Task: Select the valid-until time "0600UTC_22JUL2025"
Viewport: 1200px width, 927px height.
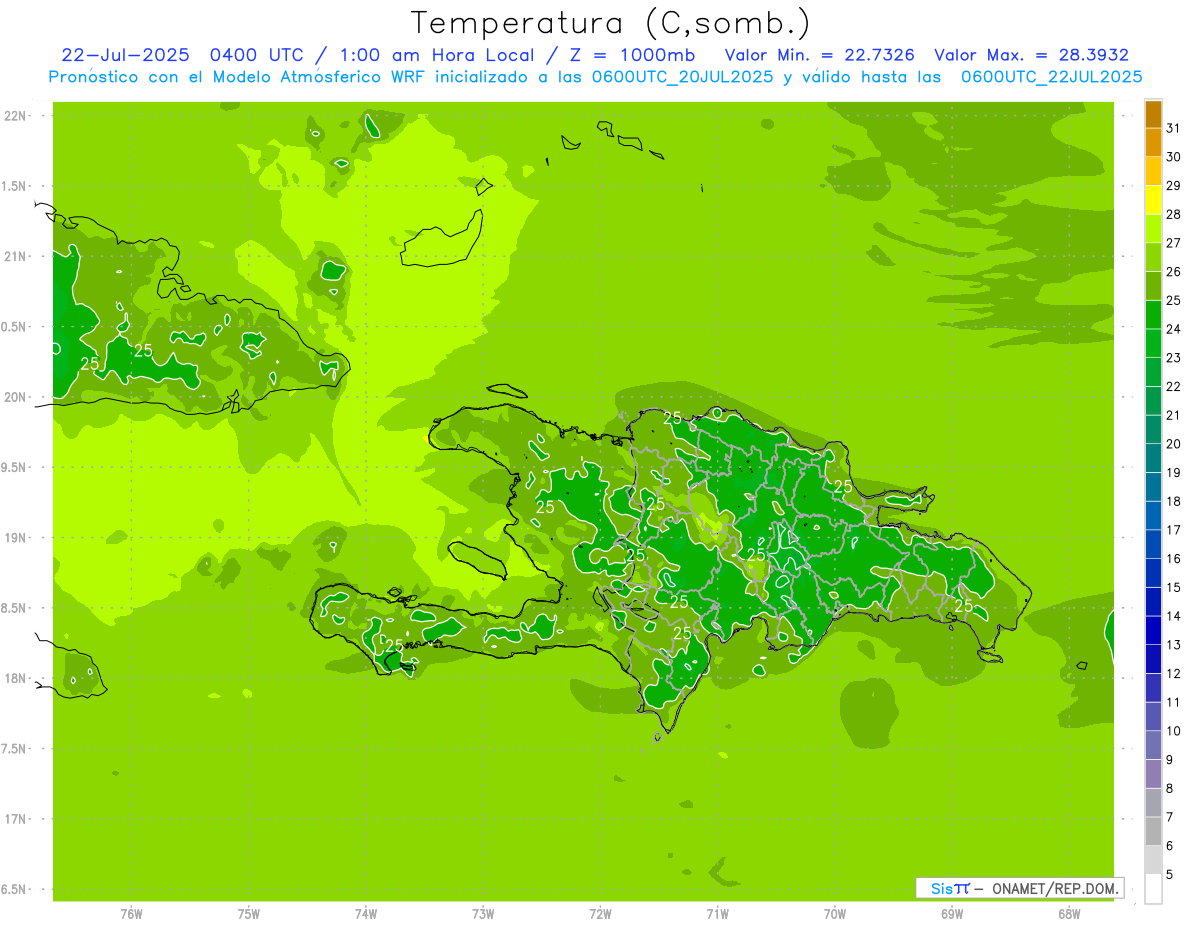Action: click(x=1051, y=77)
